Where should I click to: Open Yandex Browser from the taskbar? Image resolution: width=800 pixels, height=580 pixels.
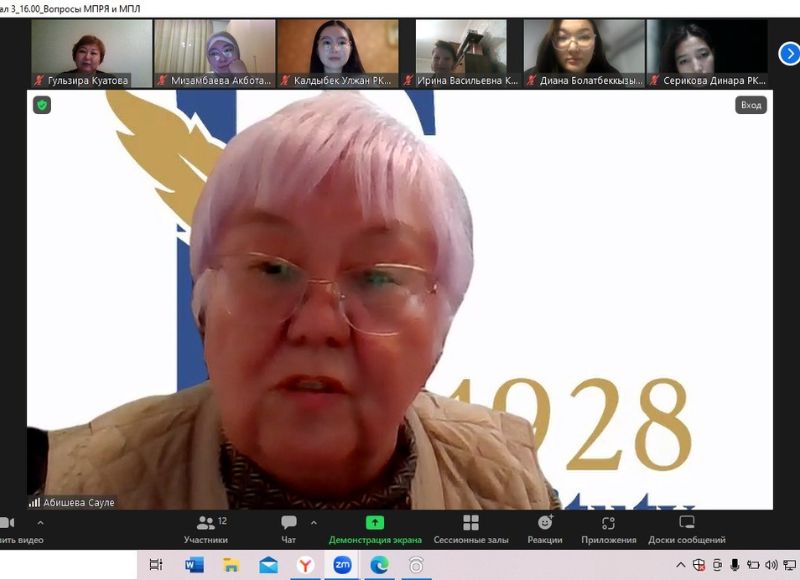pyautogui.click(x=305, y=565)
